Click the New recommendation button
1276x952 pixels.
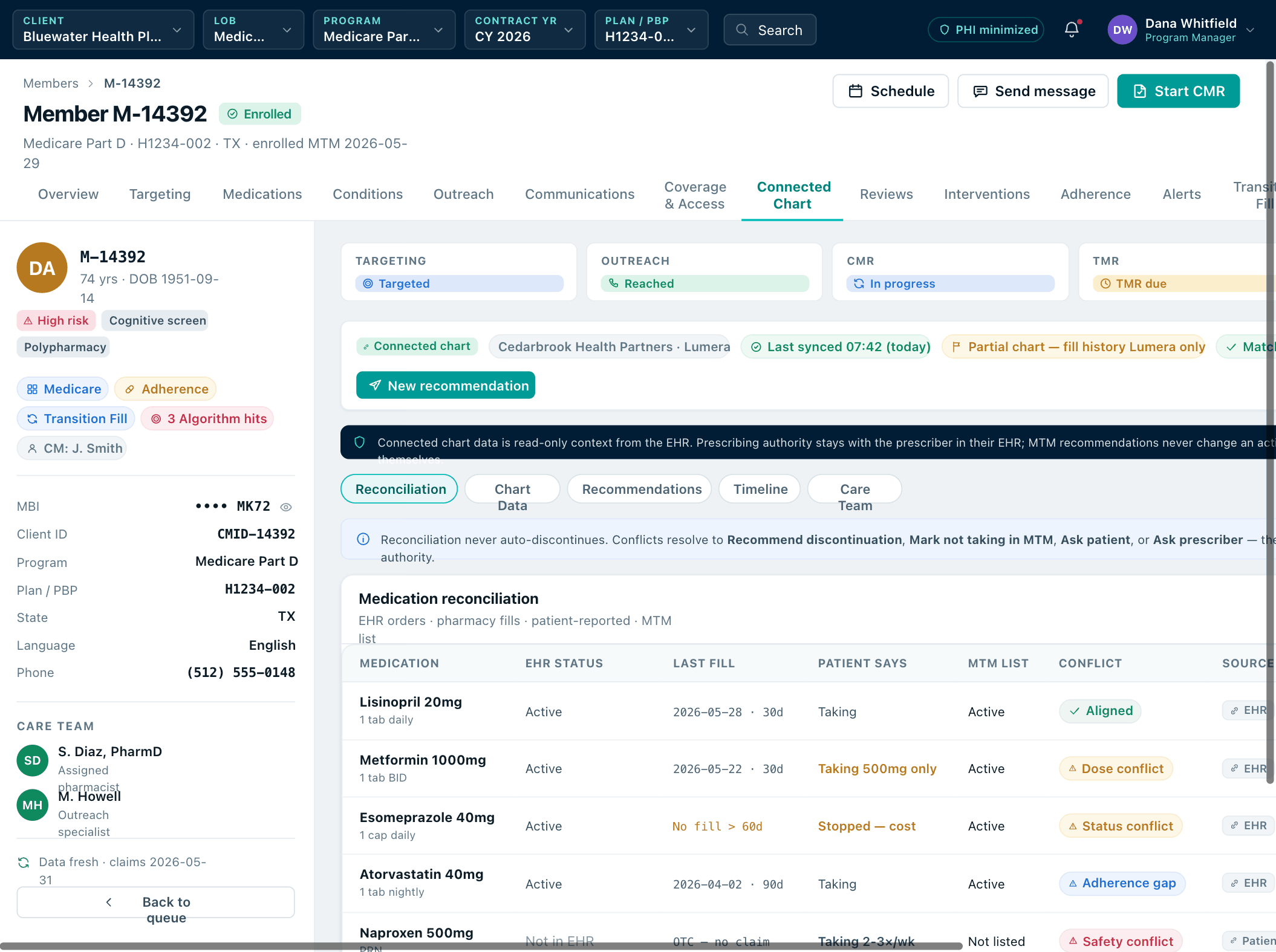coord(446,386)
